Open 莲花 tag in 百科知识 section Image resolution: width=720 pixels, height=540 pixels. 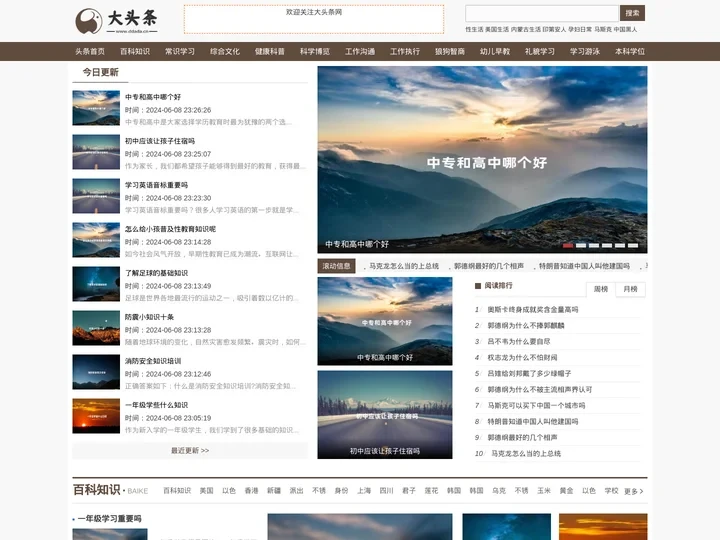click(x=431, y=491)
